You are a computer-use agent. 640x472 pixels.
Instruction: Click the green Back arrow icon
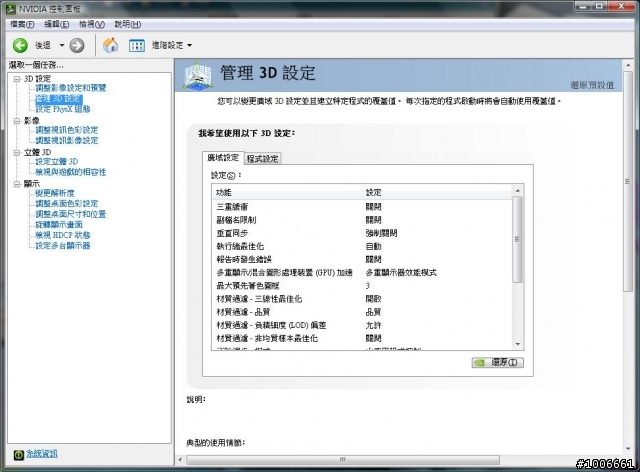point(20,45)
